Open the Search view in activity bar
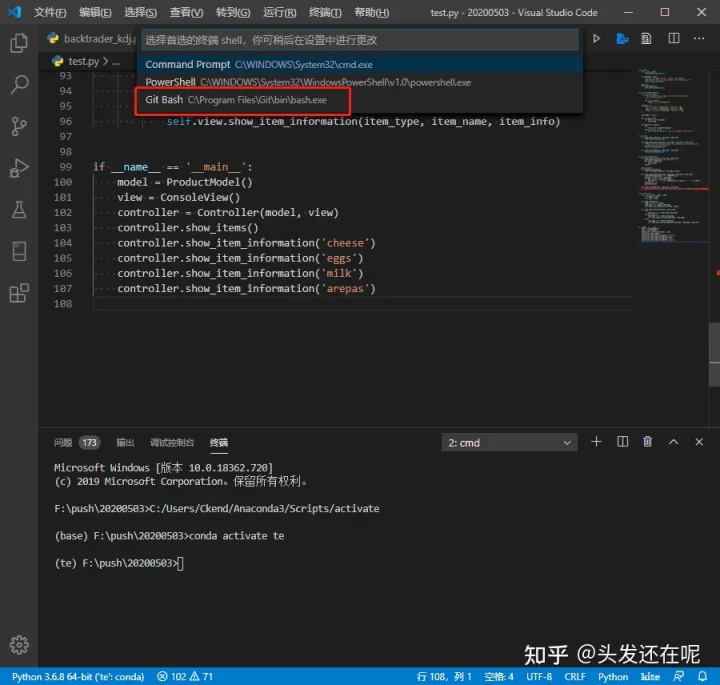 coord(19,84)
